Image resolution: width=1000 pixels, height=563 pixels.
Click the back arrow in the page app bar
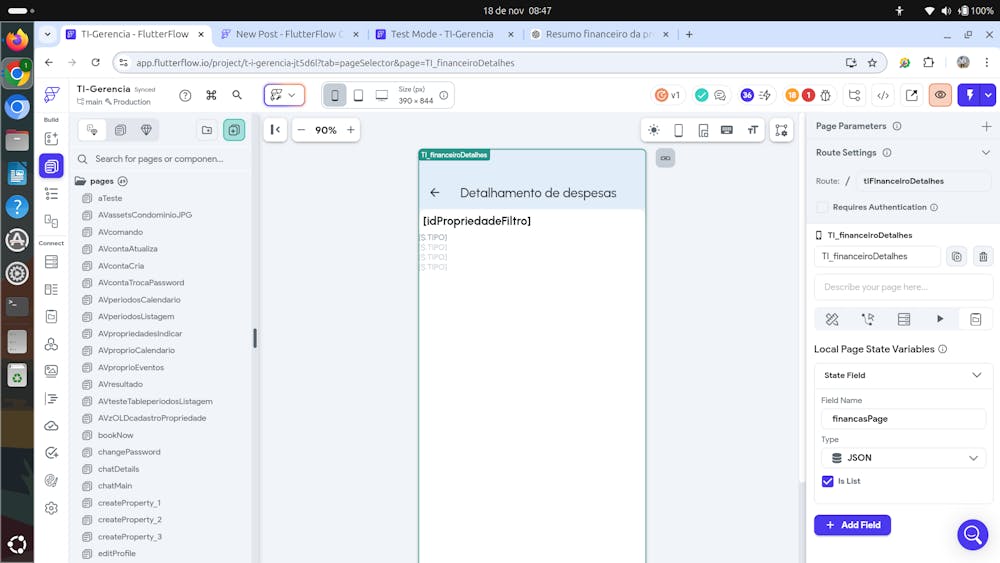[434, 193]
